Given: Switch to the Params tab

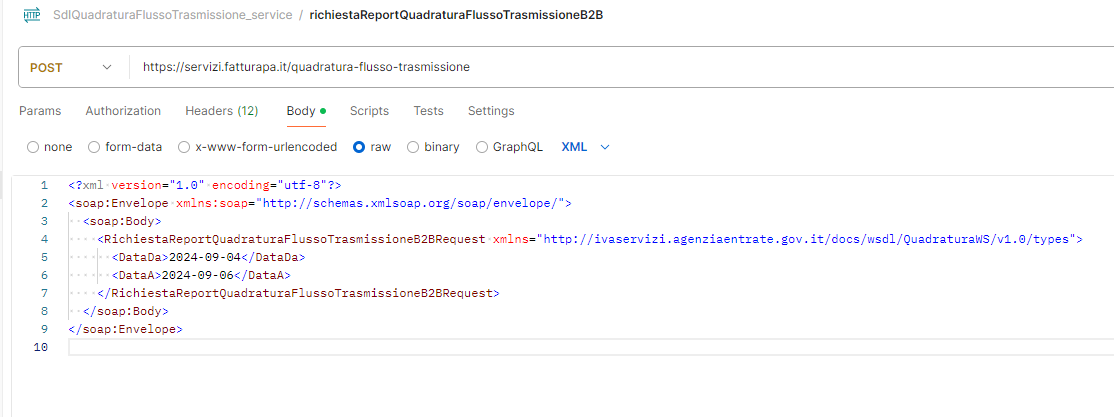Looking at the screenshot, I should 40,111.
